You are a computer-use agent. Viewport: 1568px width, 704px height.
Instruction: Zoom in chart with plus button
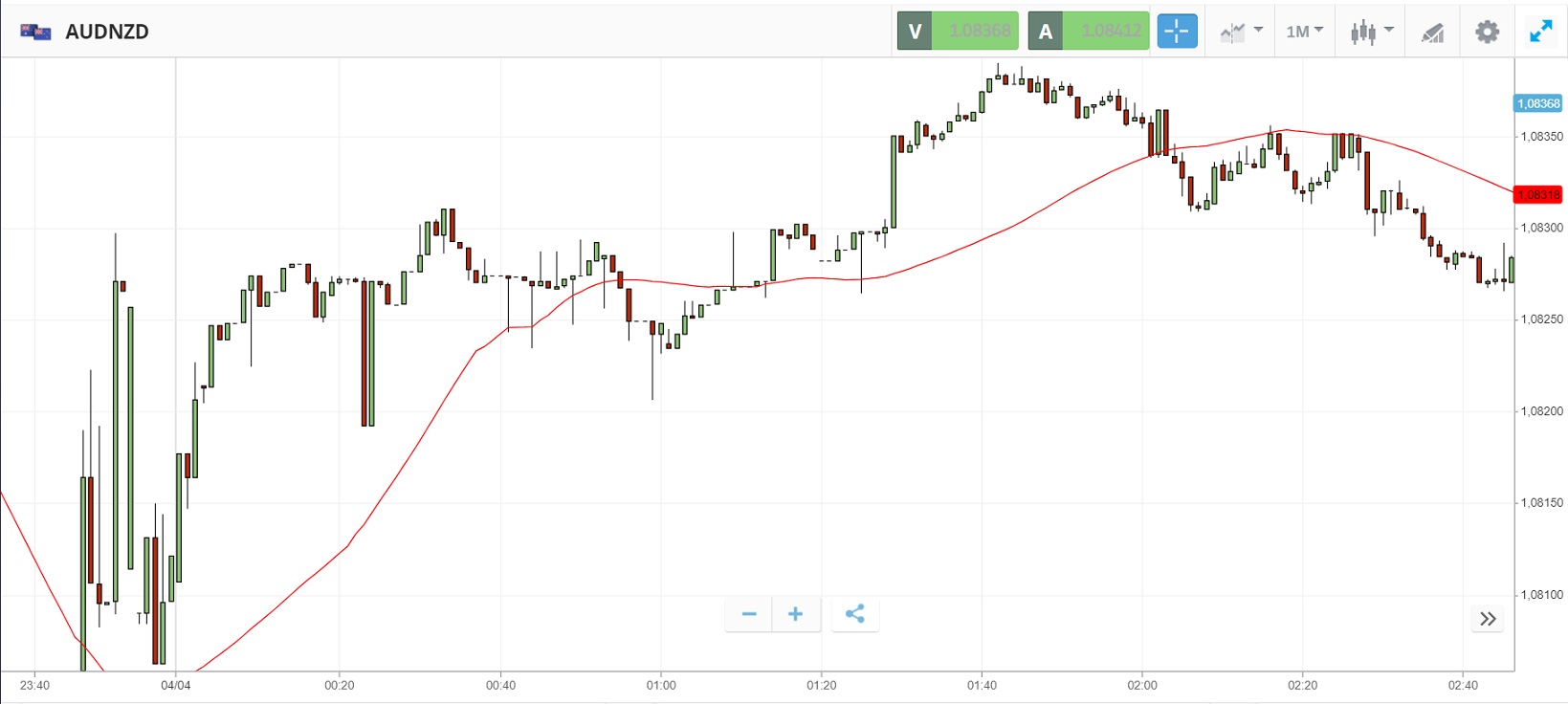point(795,614)
